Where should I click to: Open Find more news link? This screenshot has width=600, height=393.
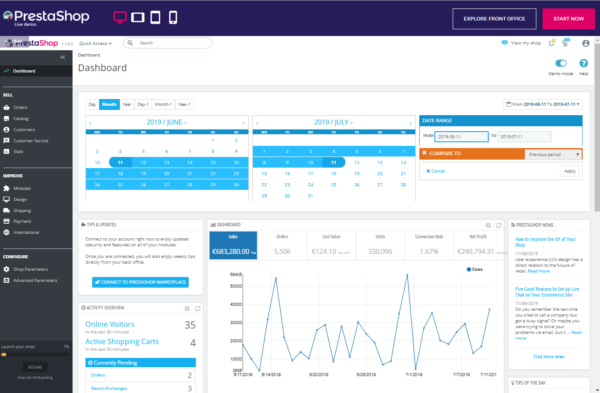pos(549,357)
